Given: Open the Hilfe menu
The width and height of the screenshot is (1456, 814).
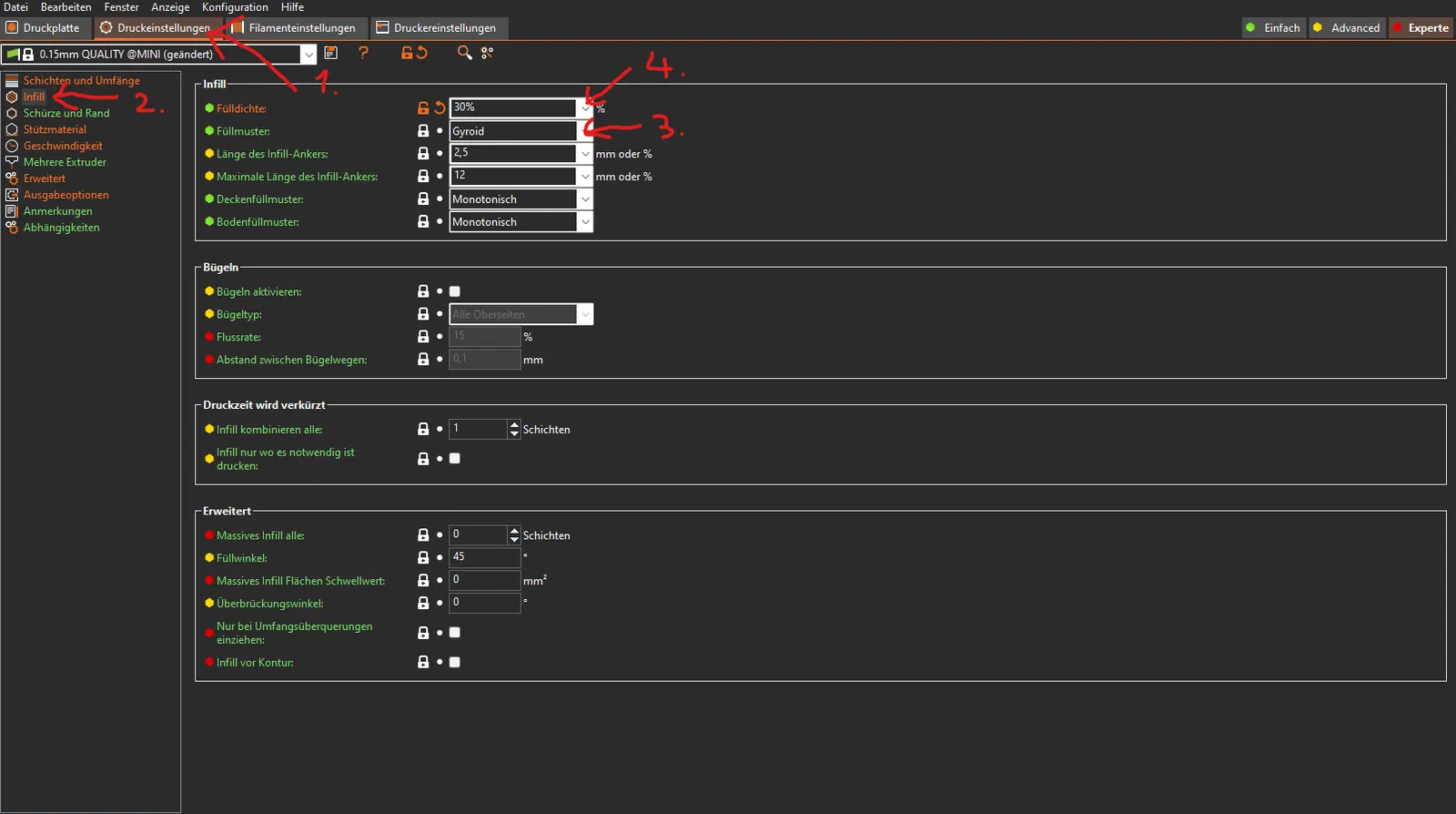Looking at the screenshot, I should (292, 7).
